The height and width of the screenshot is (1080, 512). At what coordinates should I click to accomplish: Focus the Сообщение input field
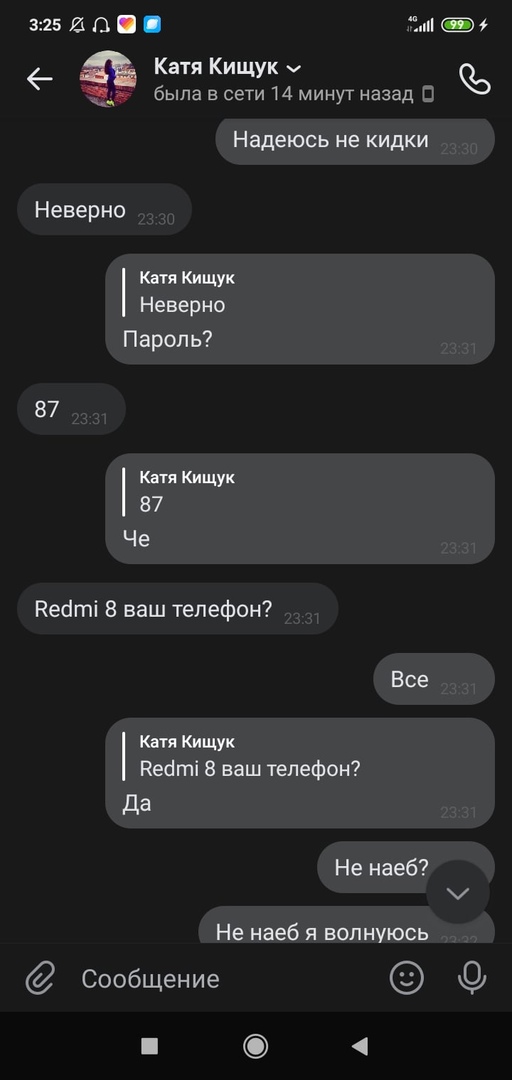tap(227, 978)
